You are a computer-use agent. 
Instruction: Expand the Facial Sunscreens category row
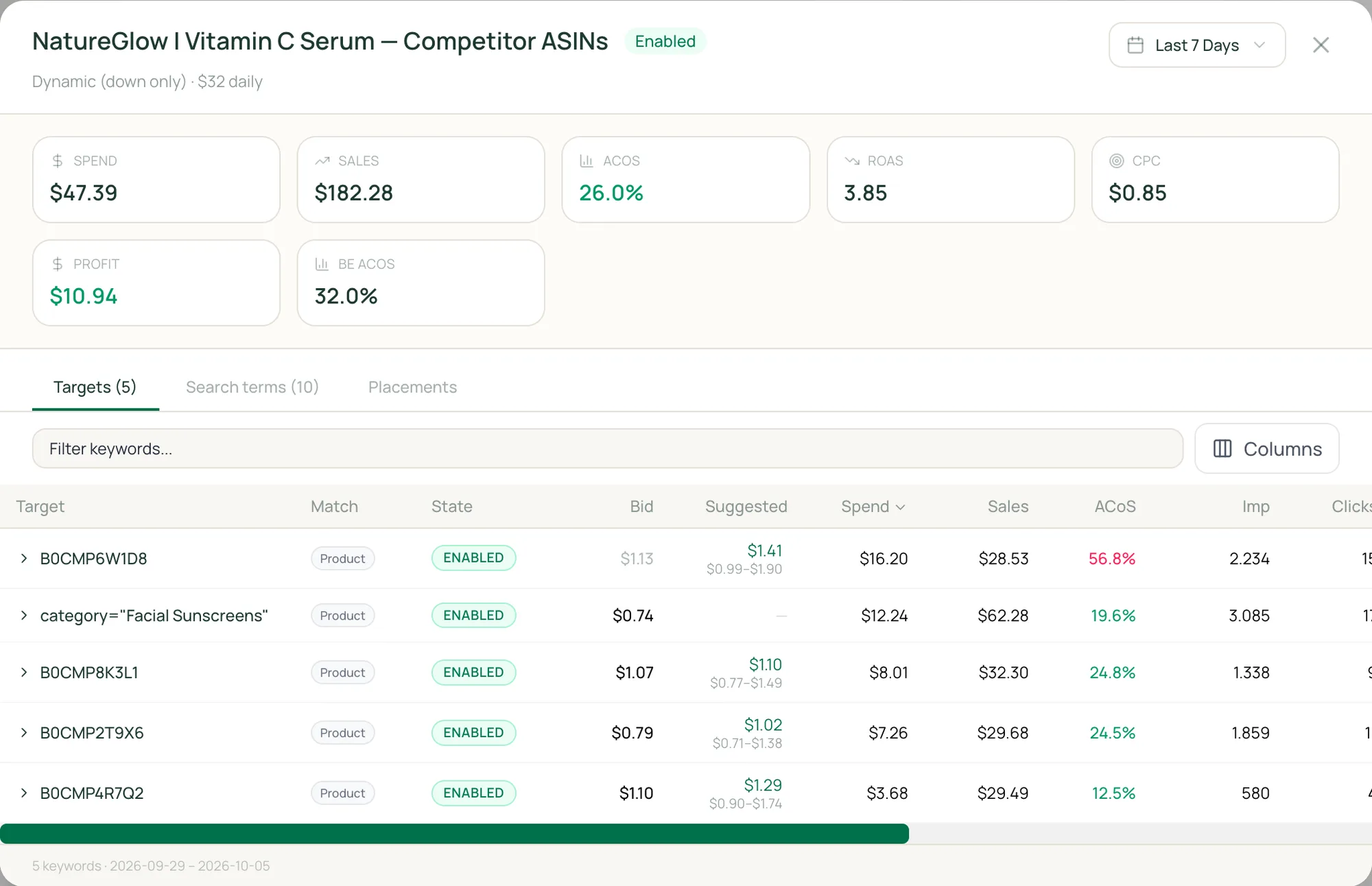pos(24,616)
